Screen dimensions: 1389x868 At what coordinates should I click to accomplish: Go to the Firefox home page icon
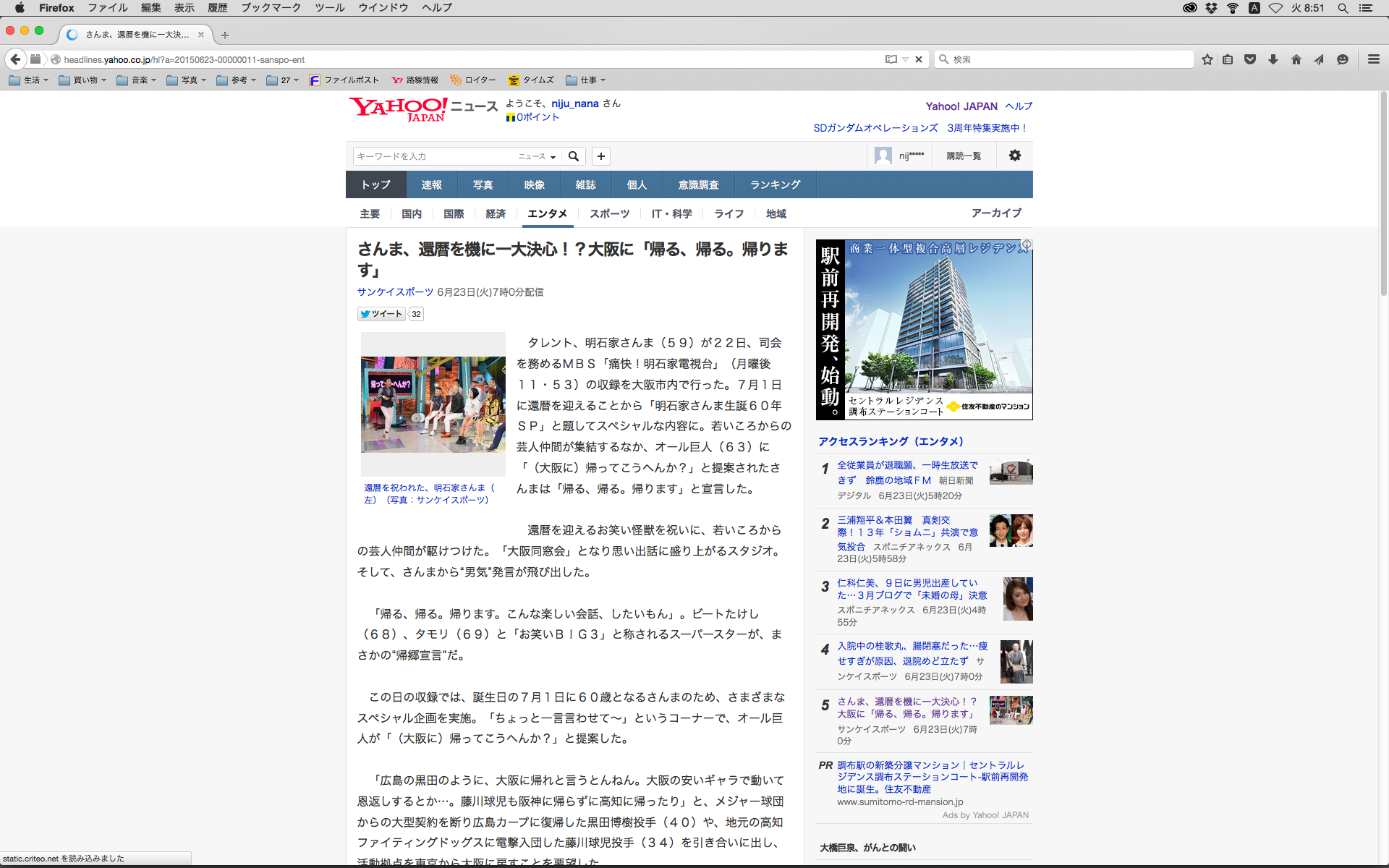(x=1296, y=59)
